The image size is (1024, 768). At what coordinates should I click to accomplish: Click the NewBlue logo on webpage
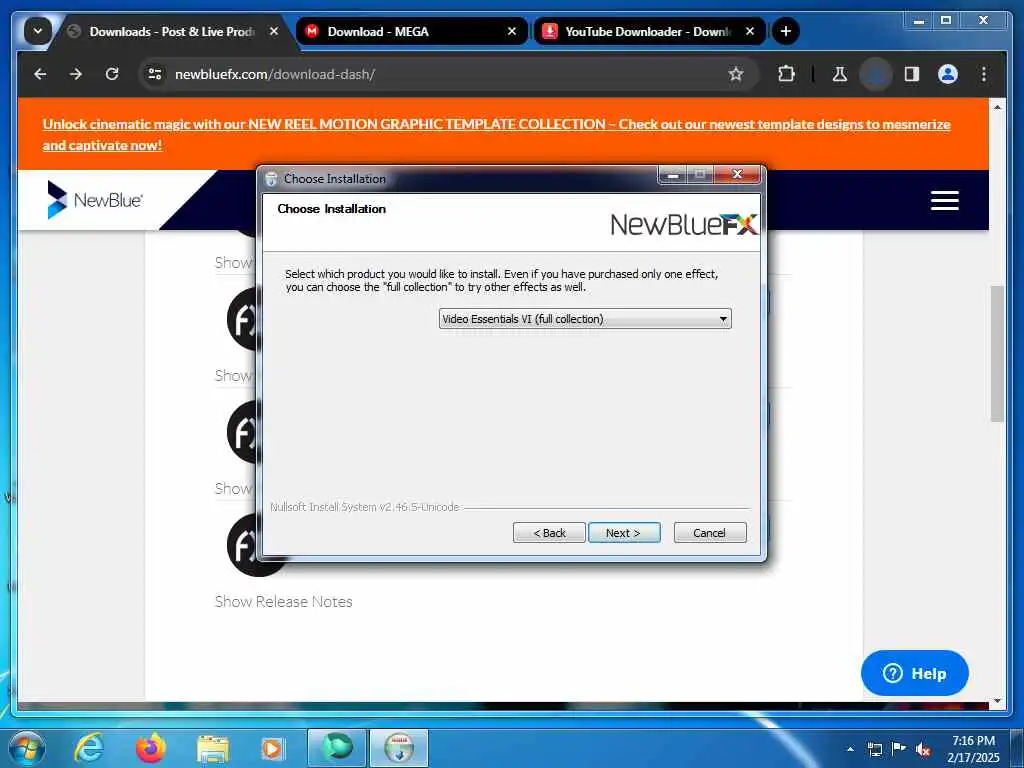(x=95, y=200)
